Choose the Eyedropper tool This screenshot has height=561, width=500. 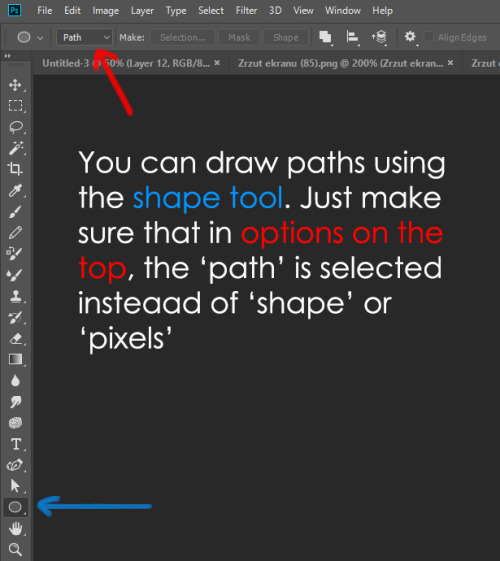click(x=15, y=190)
